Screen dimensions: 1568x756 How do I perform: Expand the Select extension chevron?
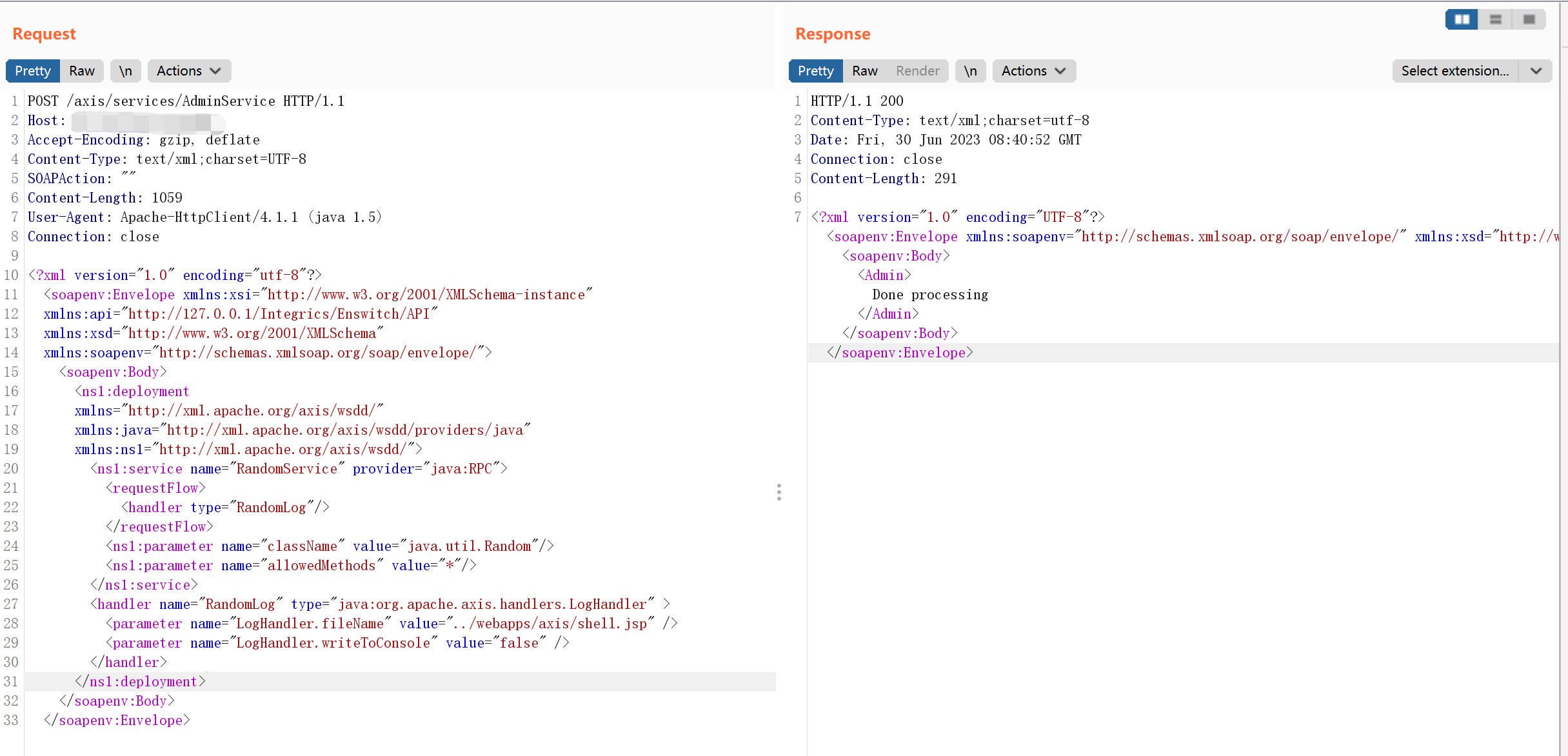point(1536,71)
